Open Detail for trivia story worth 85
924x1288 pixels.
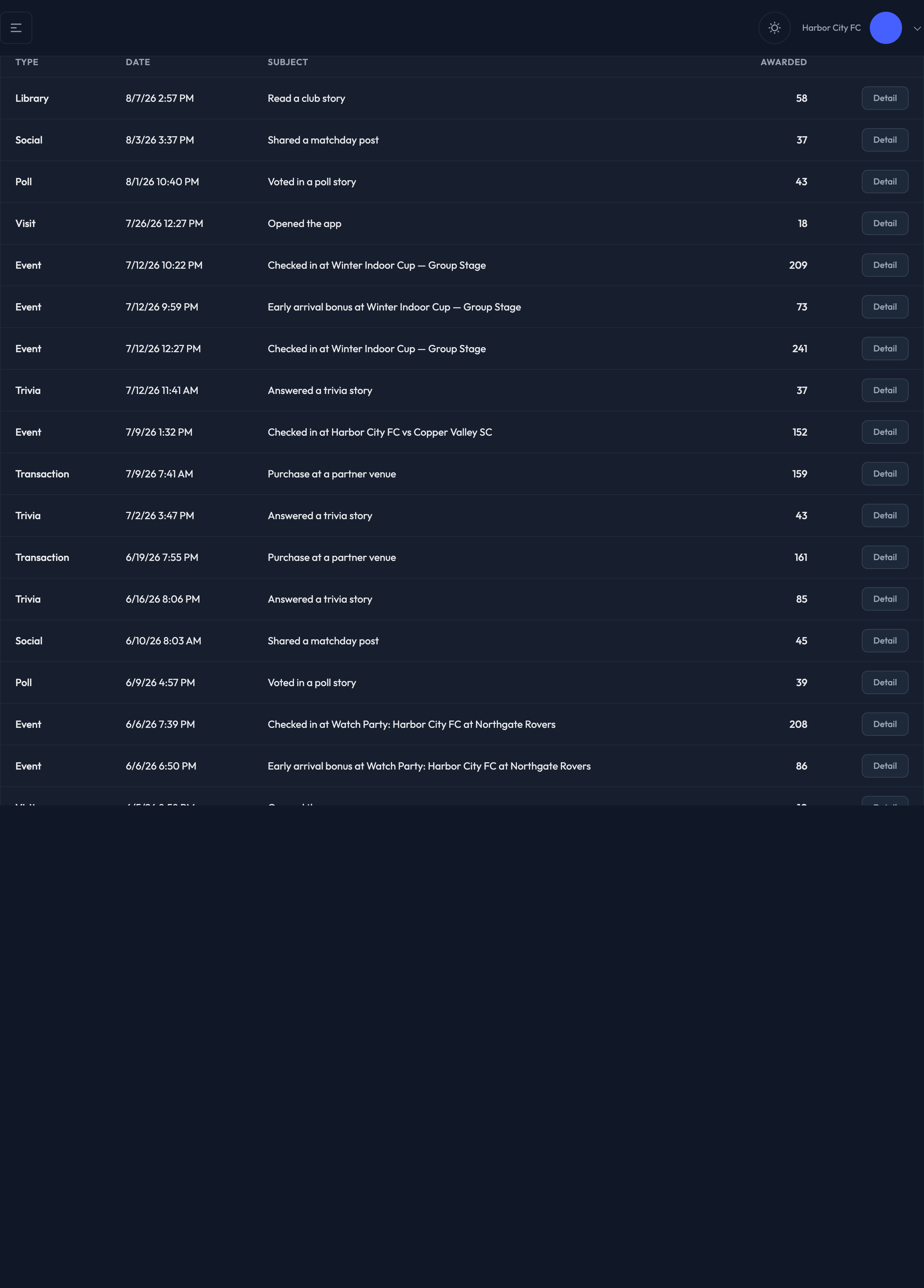tap(884, 599)
